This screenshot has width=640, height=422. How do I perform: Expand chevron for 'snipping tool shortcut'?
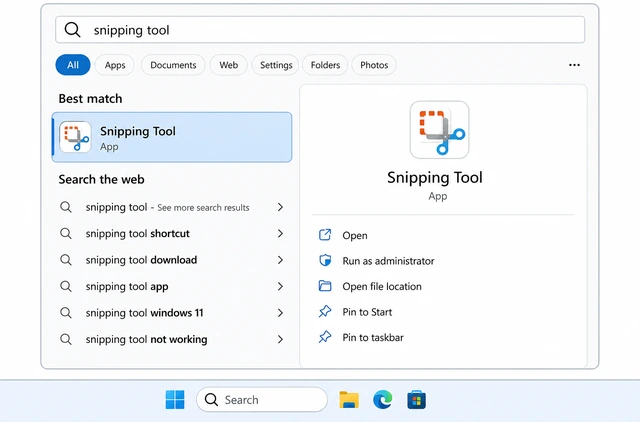point(280,233)
